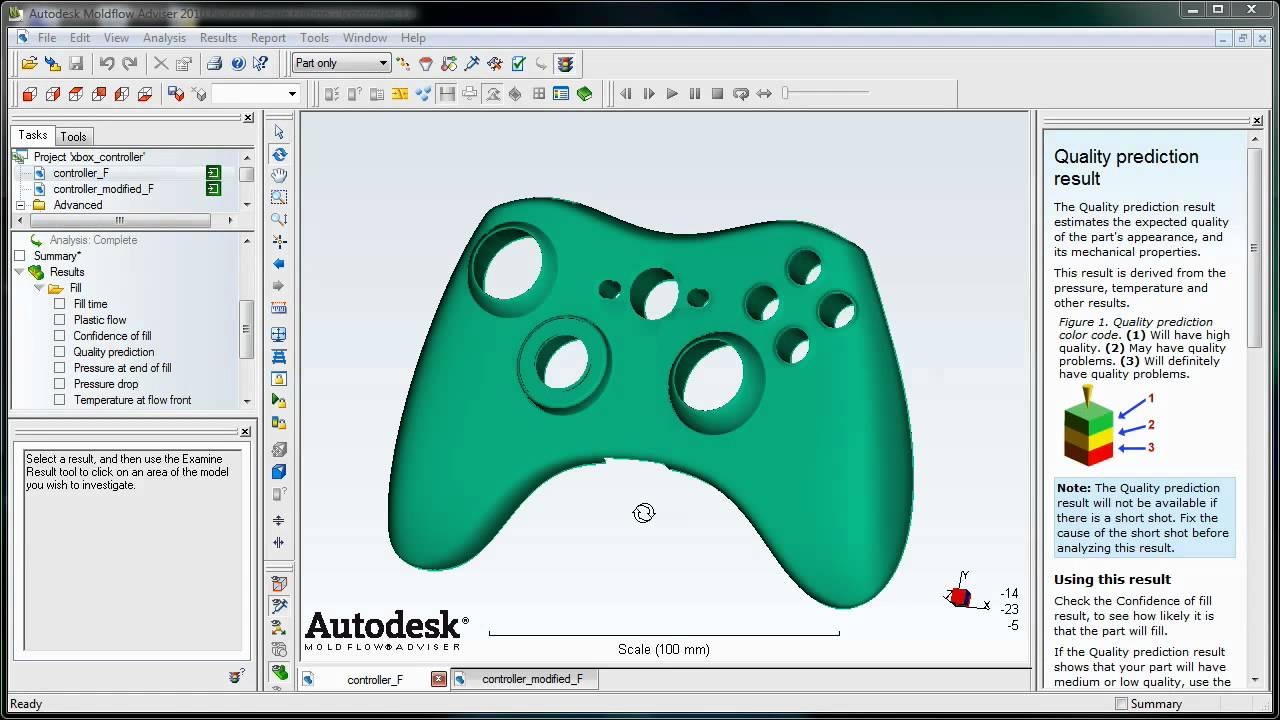Viewport: 1280px width, 720px height.
Task: Tick the Pressure drop checkbox
Action: [x=60, y=384]
